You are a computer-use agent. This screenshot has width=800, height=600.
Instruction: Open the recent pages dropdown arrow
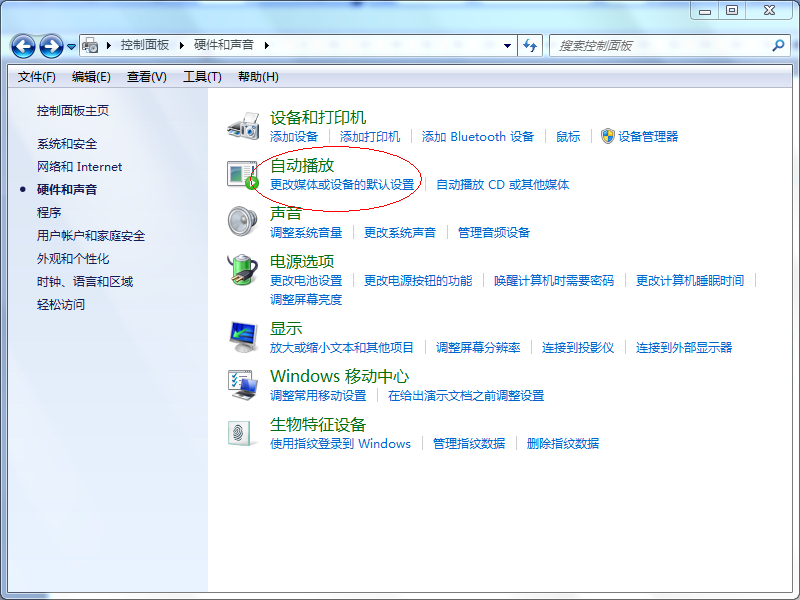72,46
